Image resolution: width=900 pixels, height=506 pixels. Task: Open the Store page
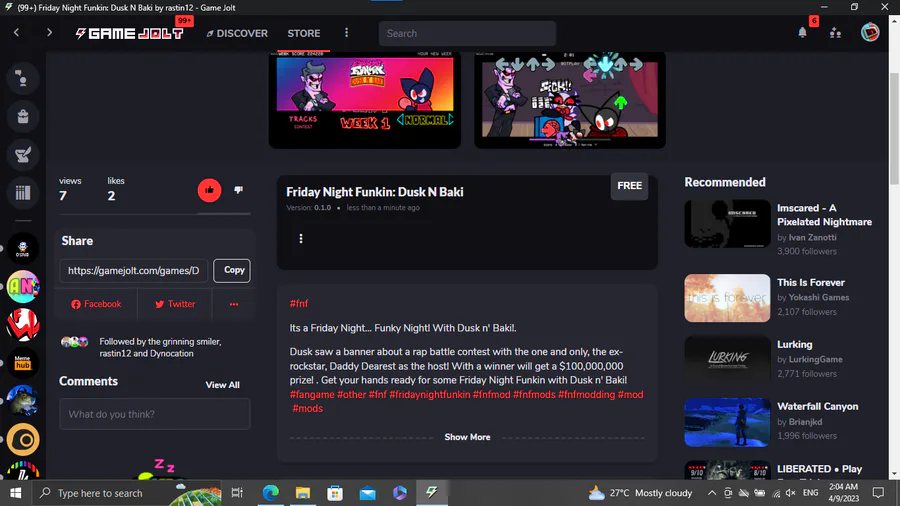tap(304, 33)
